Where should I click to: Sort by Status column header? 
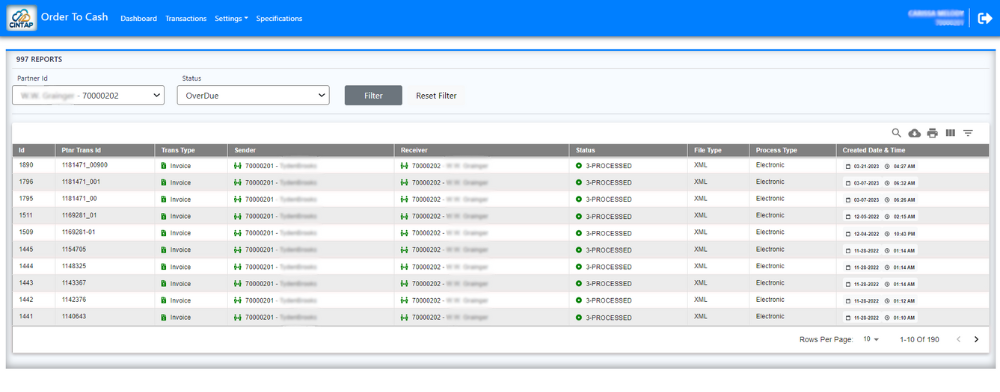point(585,150)
